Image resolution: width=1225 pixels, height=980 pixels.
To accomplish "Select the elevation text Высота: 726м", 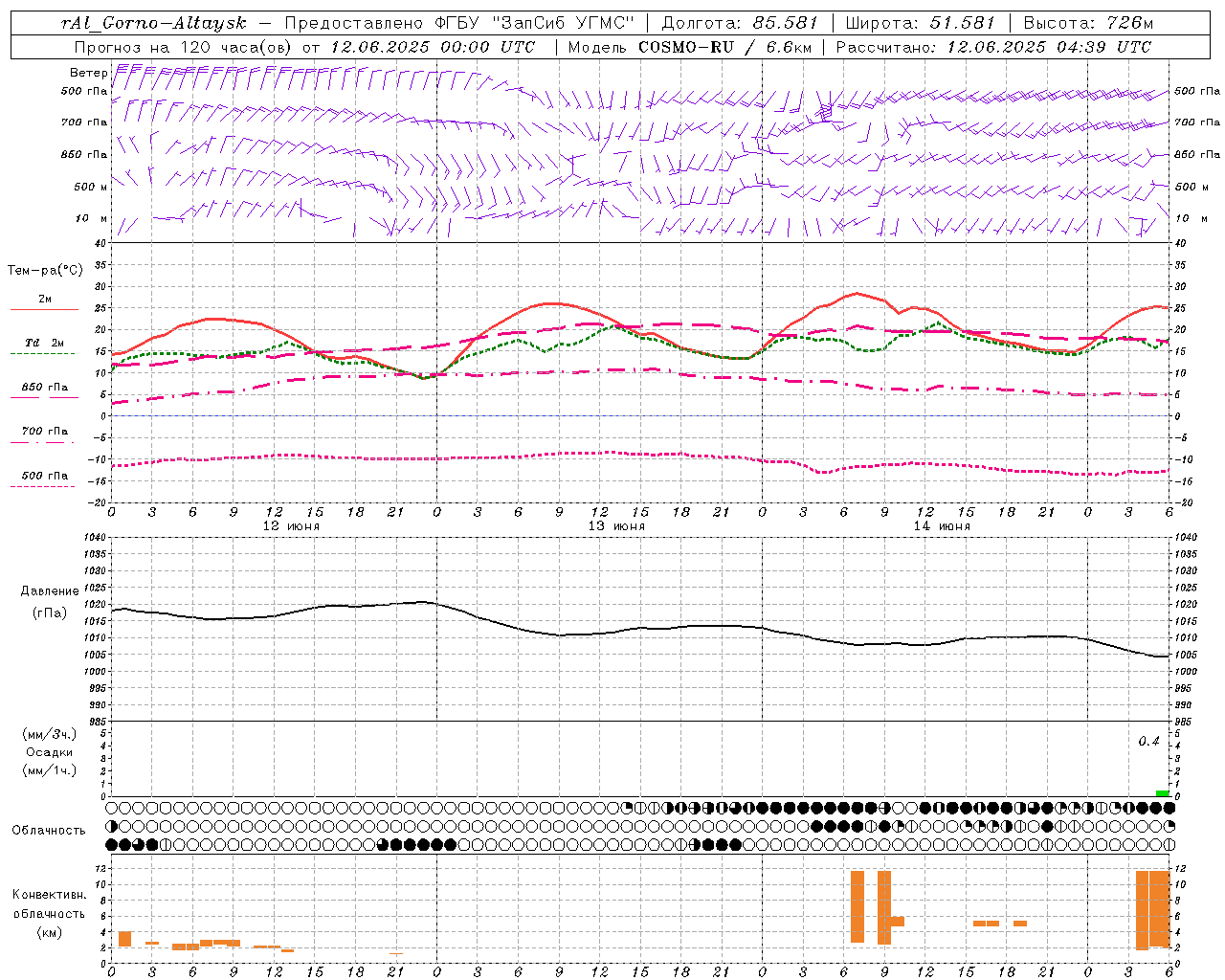I will pyautogui.click(x=1088, y=23).
